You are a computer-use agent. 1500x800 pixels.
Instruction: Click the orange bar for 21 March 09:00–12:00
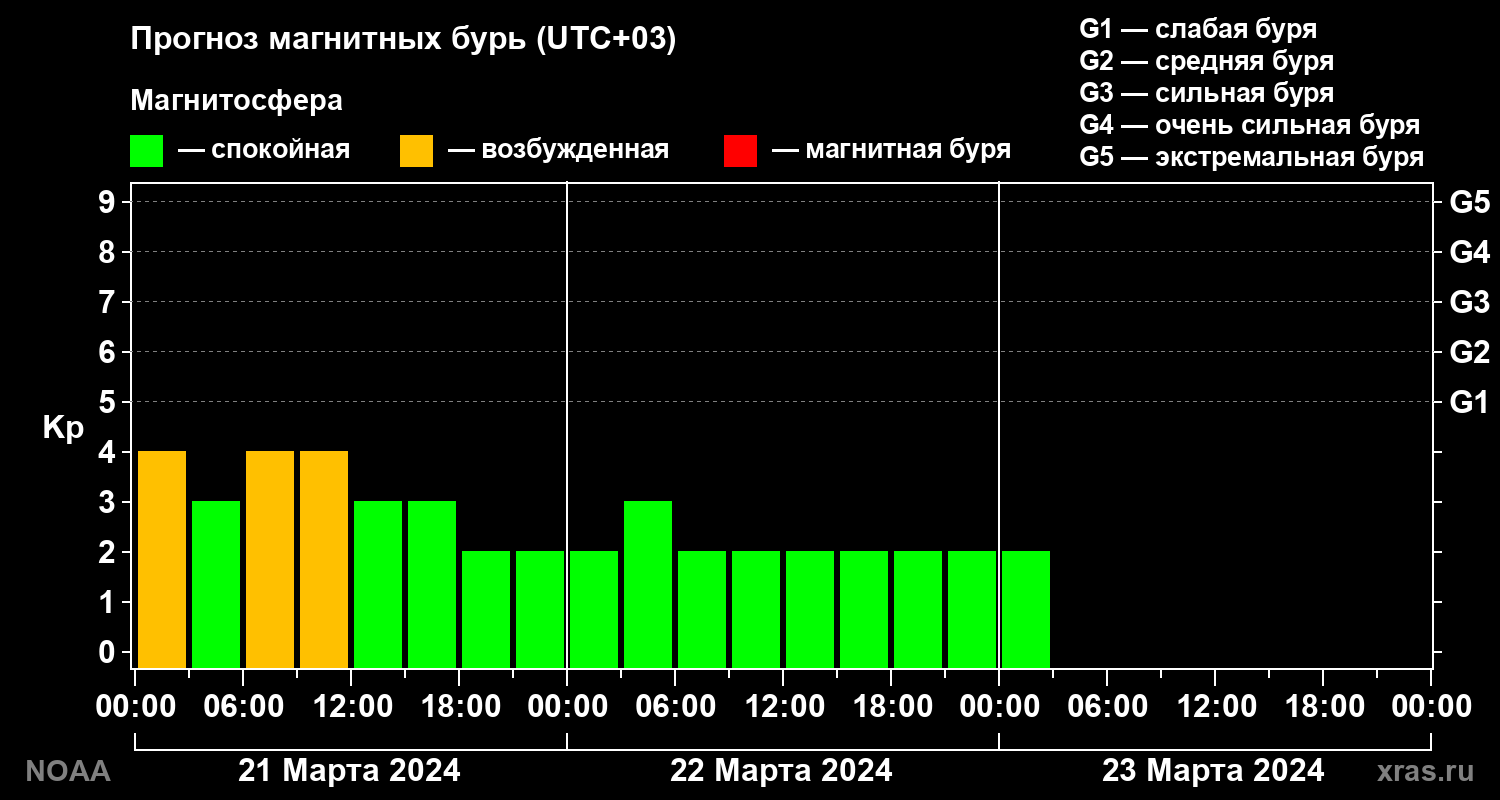pos(324,559)
